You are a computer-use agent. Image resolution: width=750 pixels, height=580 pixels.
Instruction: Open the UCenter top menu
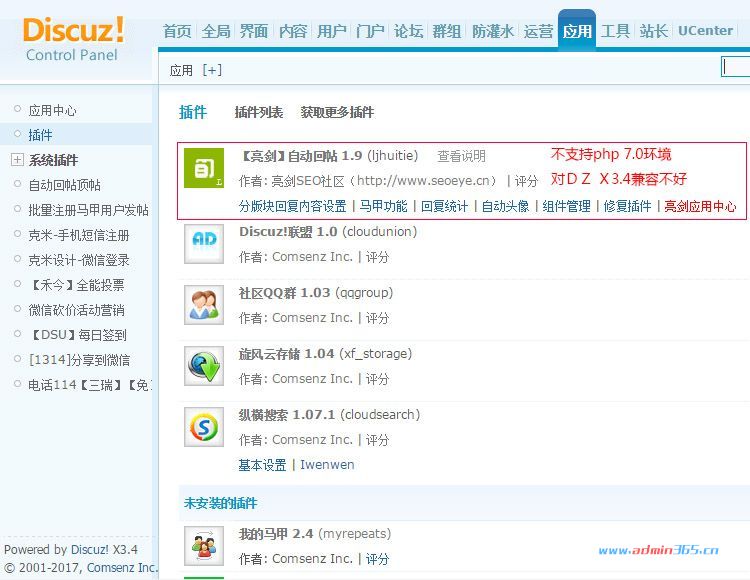pyautogui.click(x=706, y=31)
